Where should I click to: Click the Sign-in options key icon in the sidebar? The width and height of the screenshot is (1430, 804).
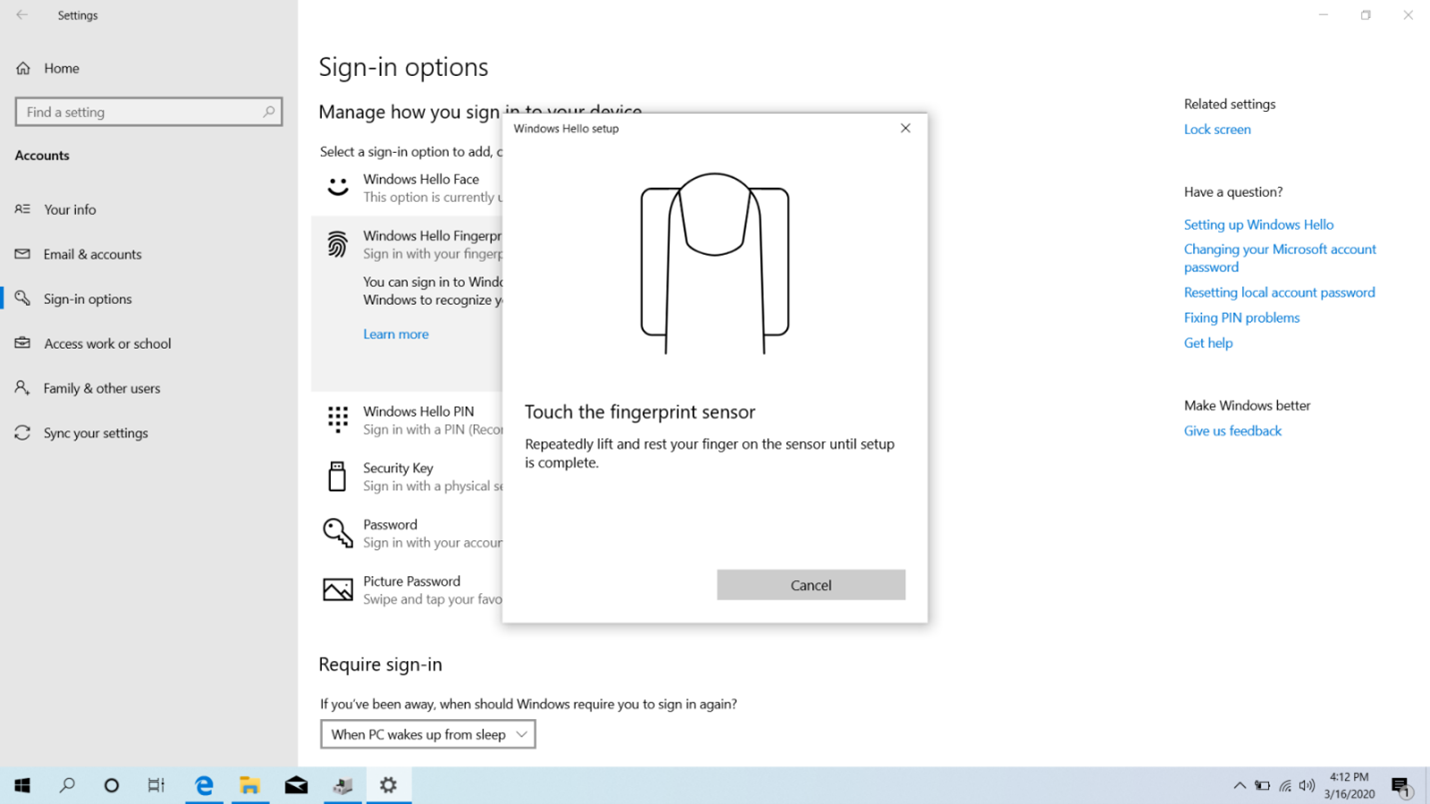(x=22, y=299)
